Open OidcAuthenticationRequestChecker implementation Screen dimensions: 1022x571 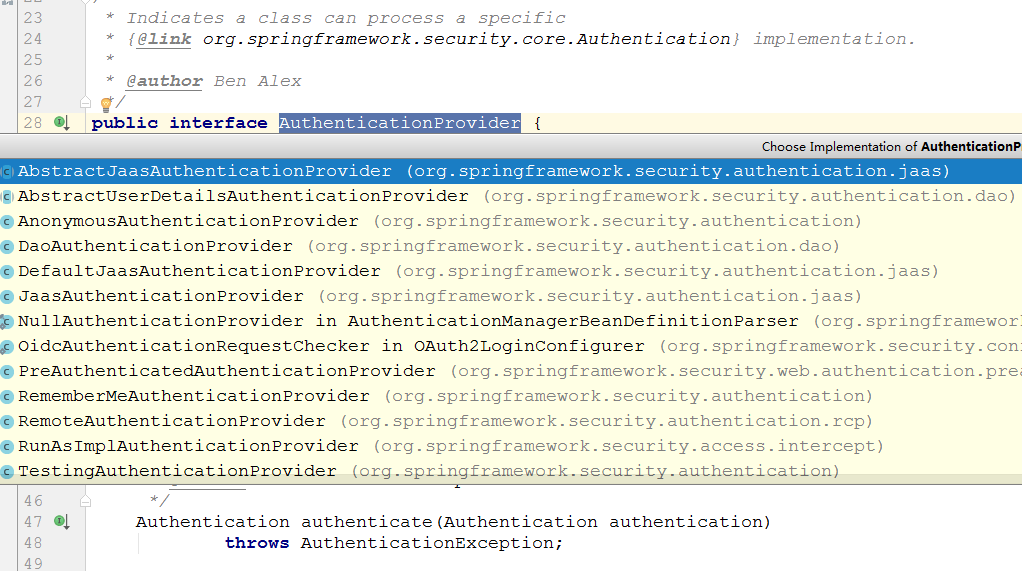[511, 346]
